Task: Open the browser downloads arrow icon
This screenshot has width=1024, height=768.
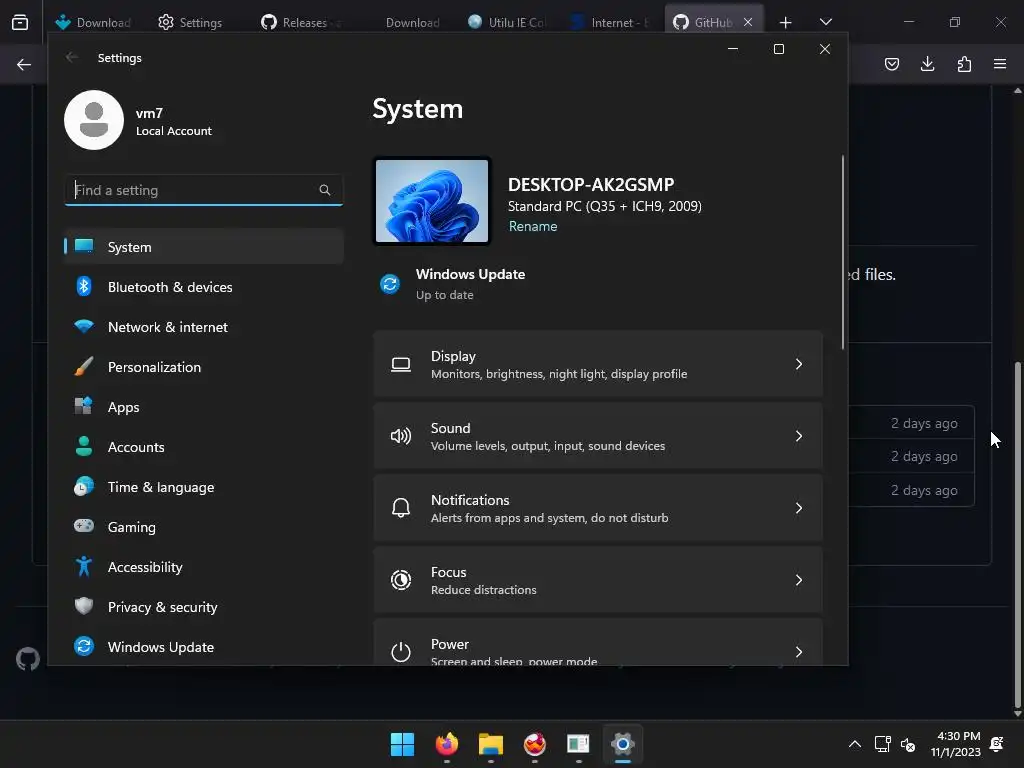Action: tap(927, 64)
